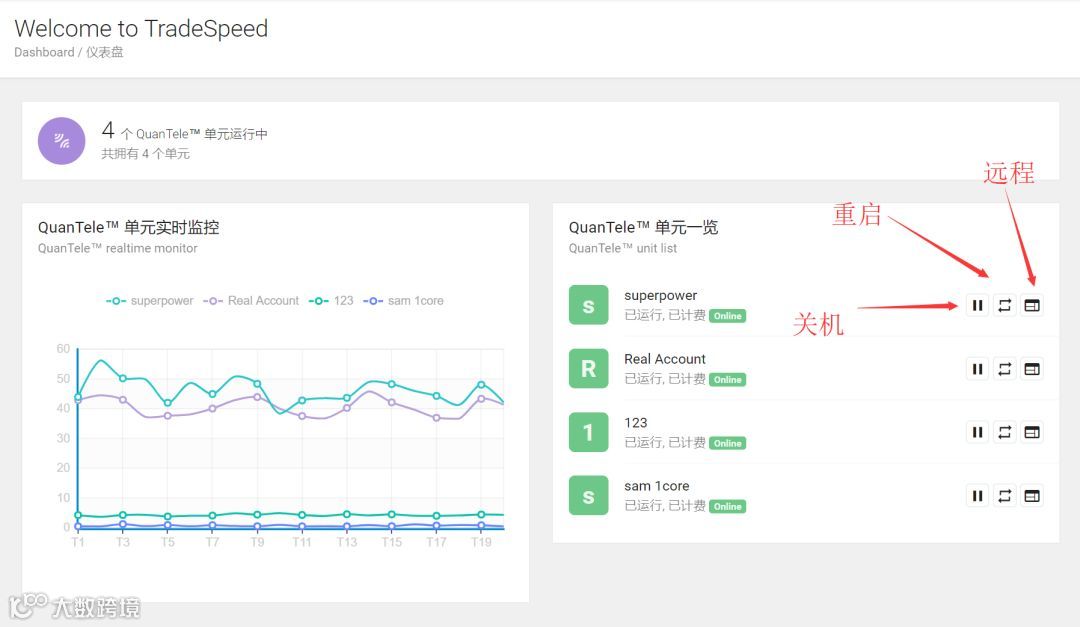The image size is (1080, 627).
Task: Pause the superpower unit
Action: tap(977, 305)
